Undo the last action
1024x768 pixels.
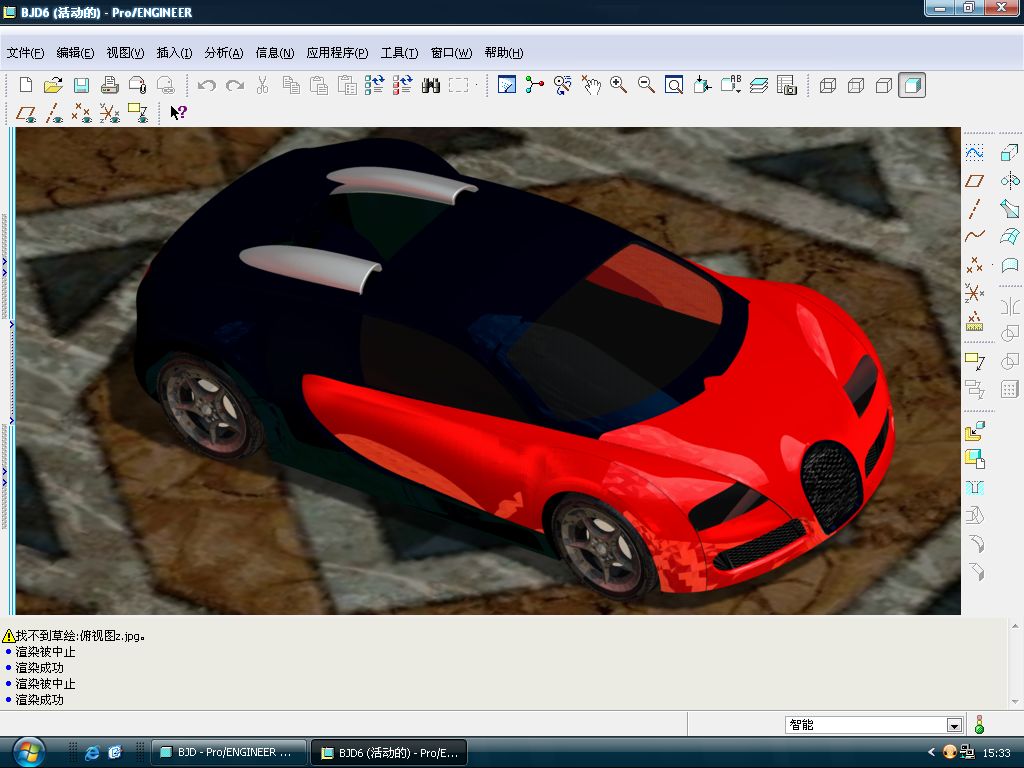click(207, 85)
